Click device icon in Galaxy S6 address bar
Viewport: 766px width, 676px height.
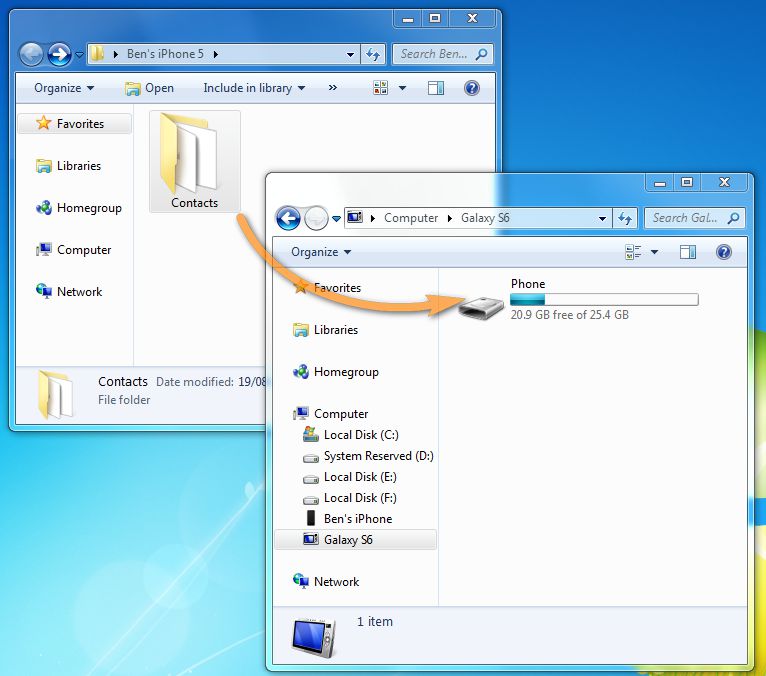coord(355,217)
